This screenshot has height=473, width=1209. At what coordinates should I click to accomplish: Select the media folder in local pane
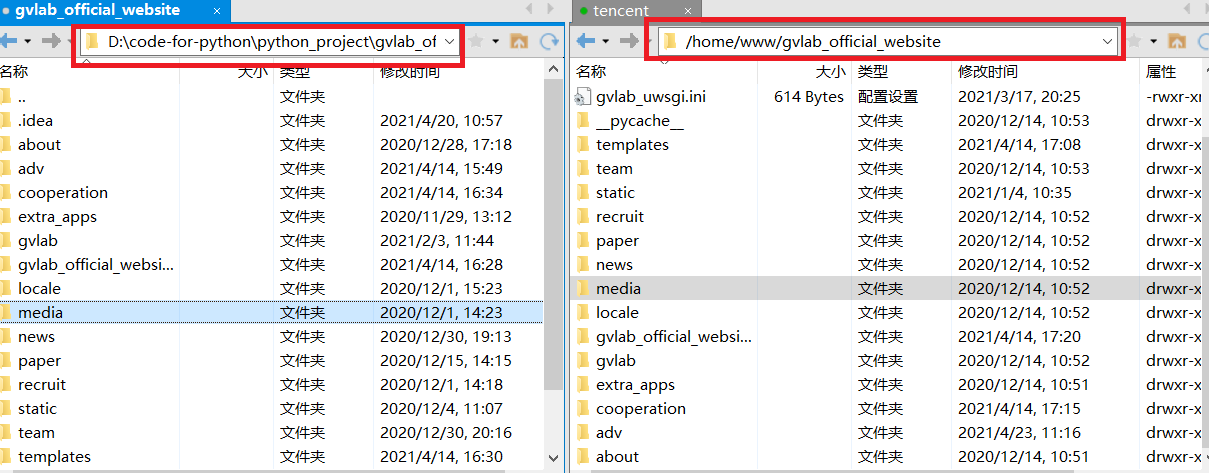click(271, 312)
